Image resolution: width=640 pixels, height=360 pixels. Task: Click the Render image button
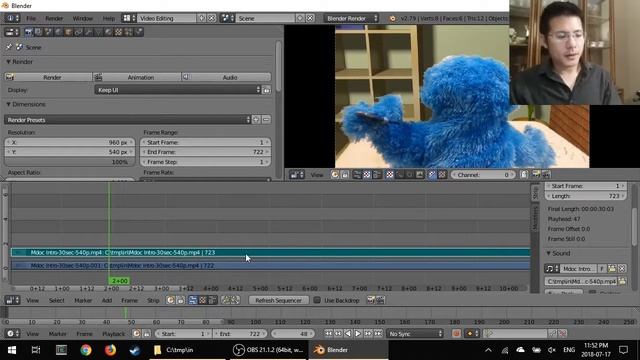(x=49, y=77)
